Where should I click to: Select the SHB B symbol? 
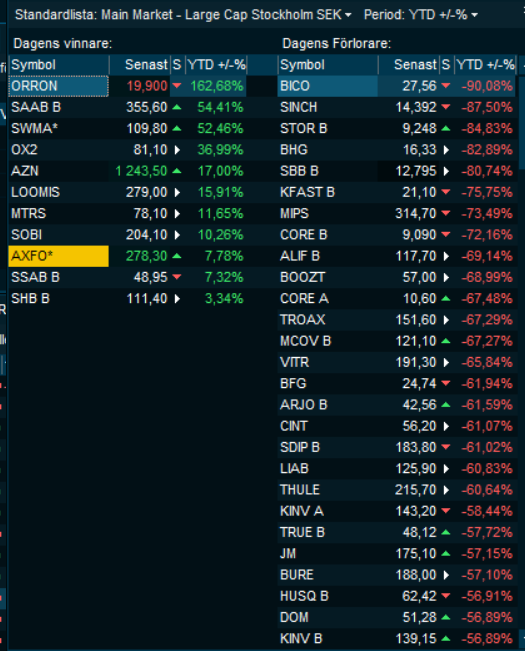30,299
